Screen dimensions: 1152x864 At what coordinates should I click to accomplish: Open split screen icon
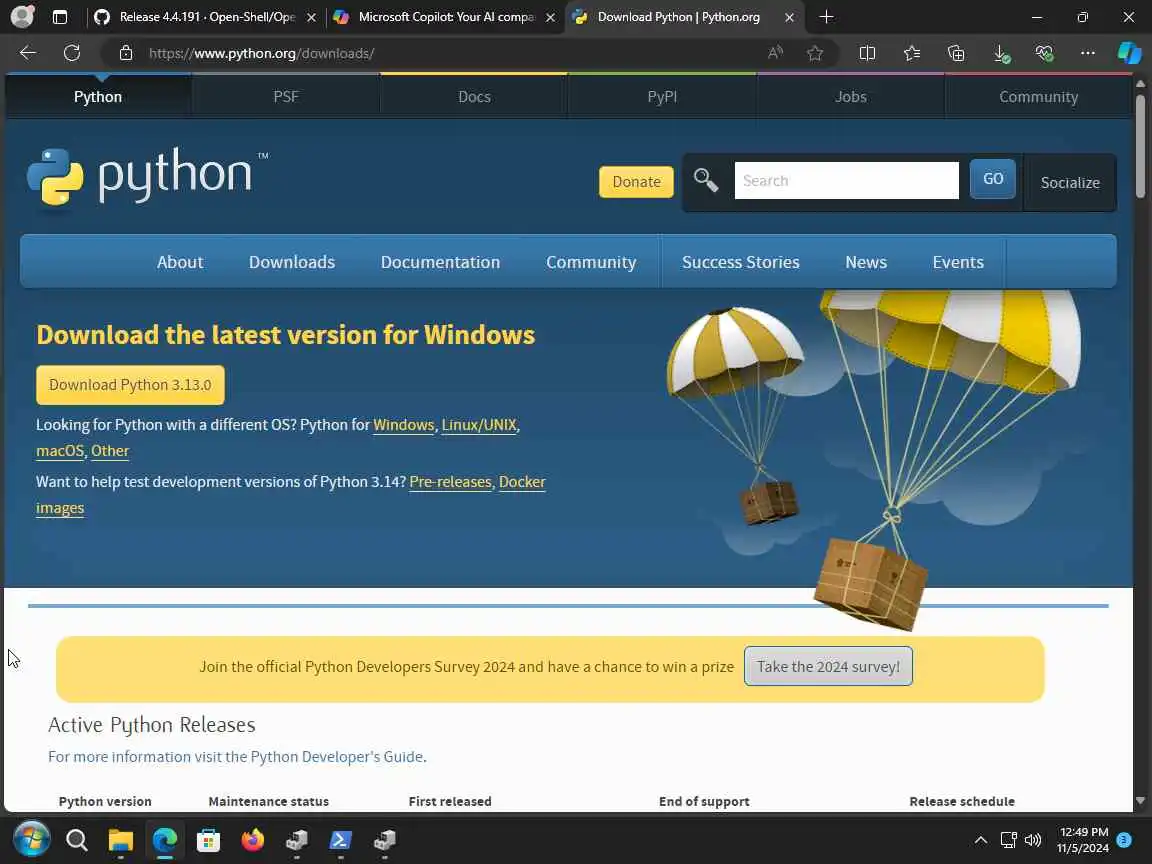867,53
